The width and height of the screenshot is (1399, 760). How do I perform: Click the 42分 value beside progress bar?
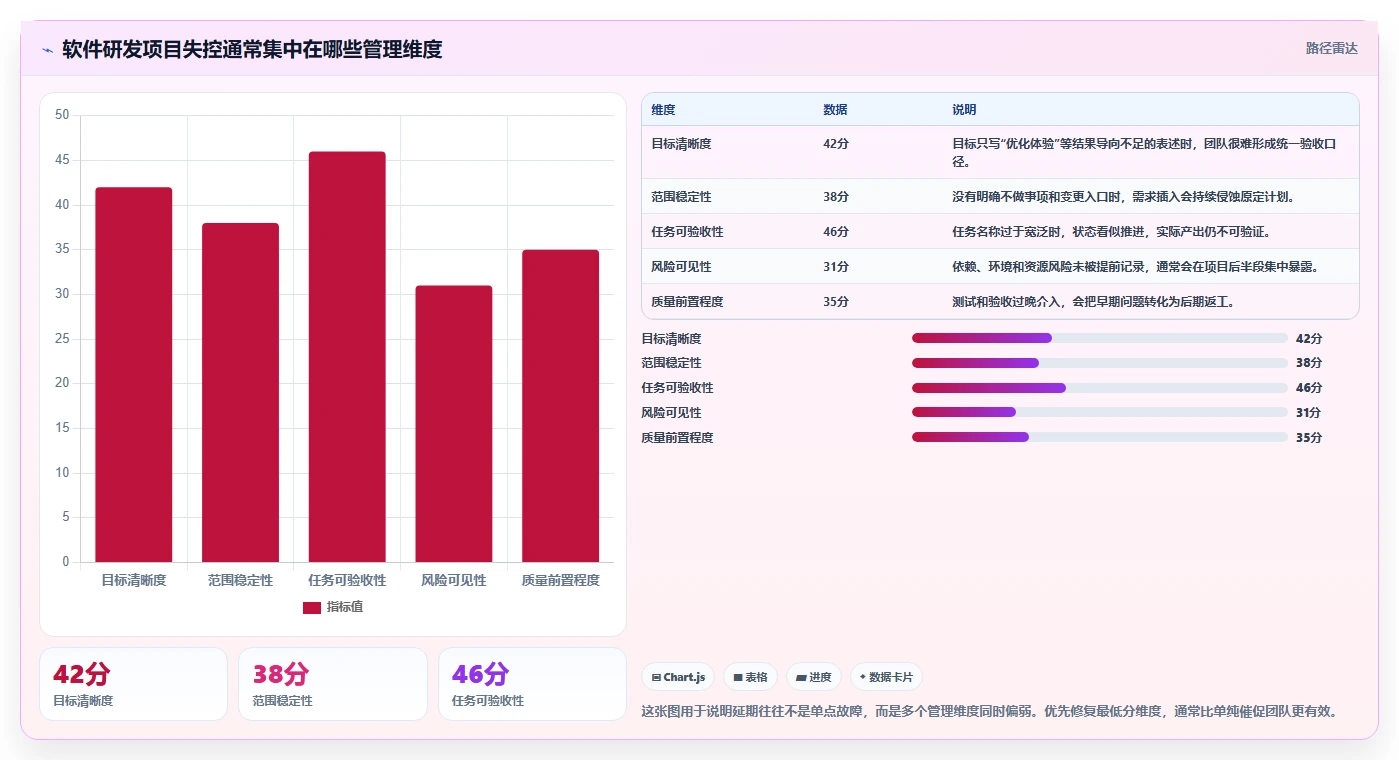point(1309,339)
